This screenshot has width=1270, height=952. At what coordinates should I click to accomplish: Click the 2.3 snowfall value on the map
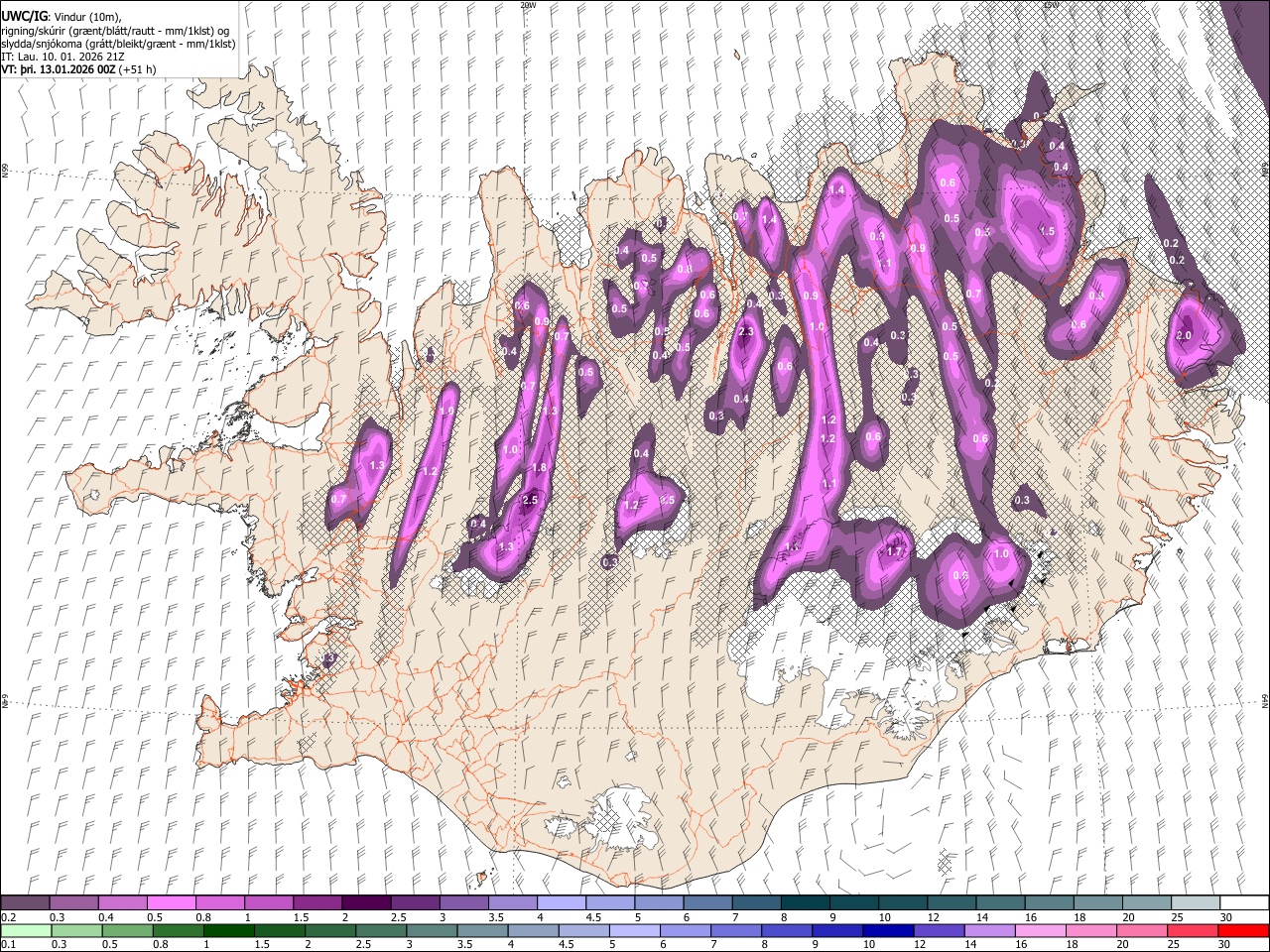(x=746, y=332)
